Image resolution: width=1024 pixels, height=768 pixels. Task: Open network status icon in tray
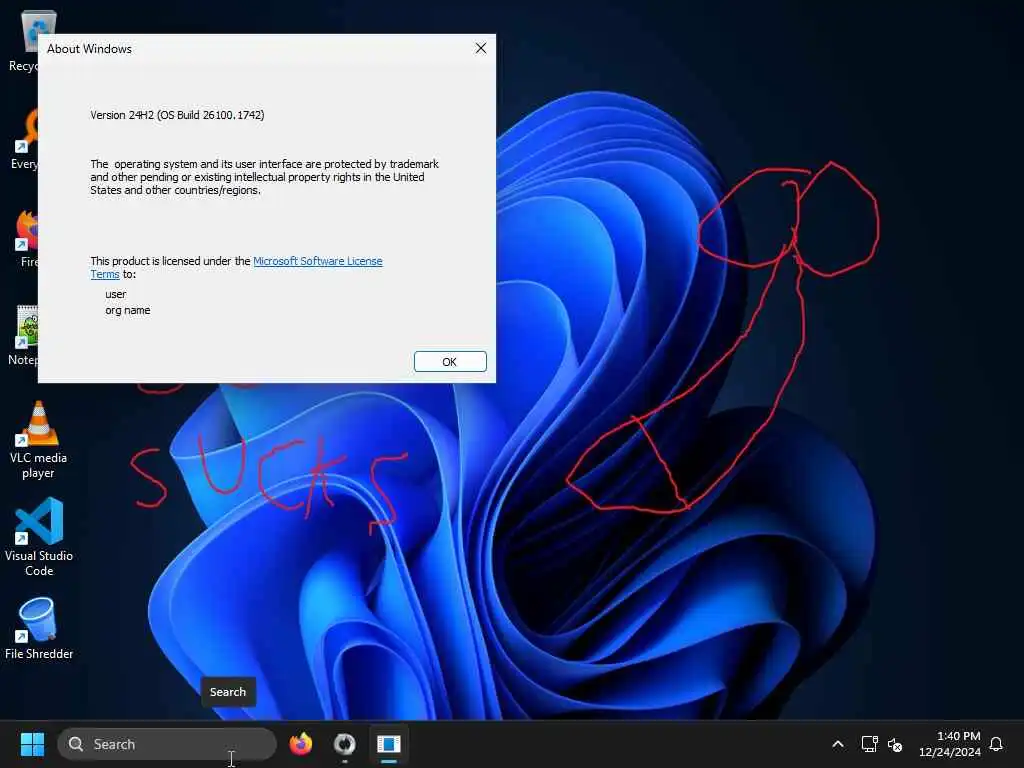[x=869, y=744]
